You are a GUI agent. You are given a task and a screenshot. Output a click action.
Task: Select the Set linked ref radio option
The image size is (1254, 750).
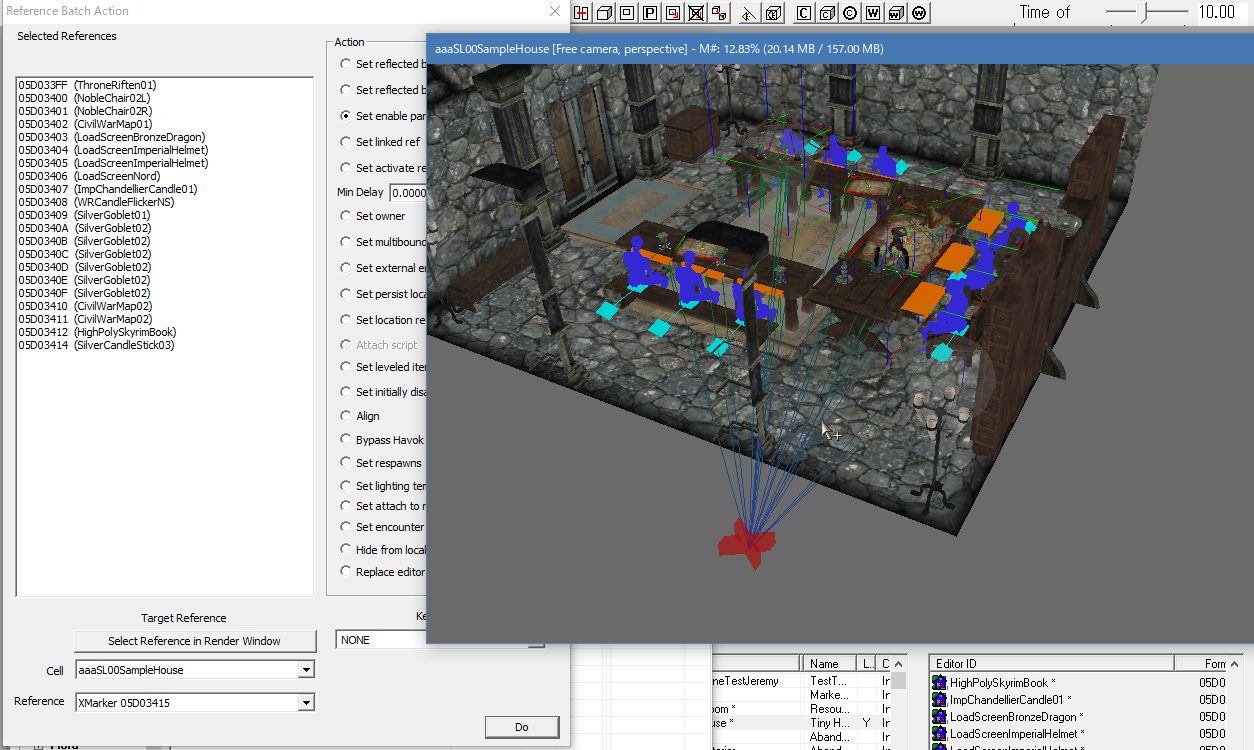pyautogui.click(x=346, y=142)
